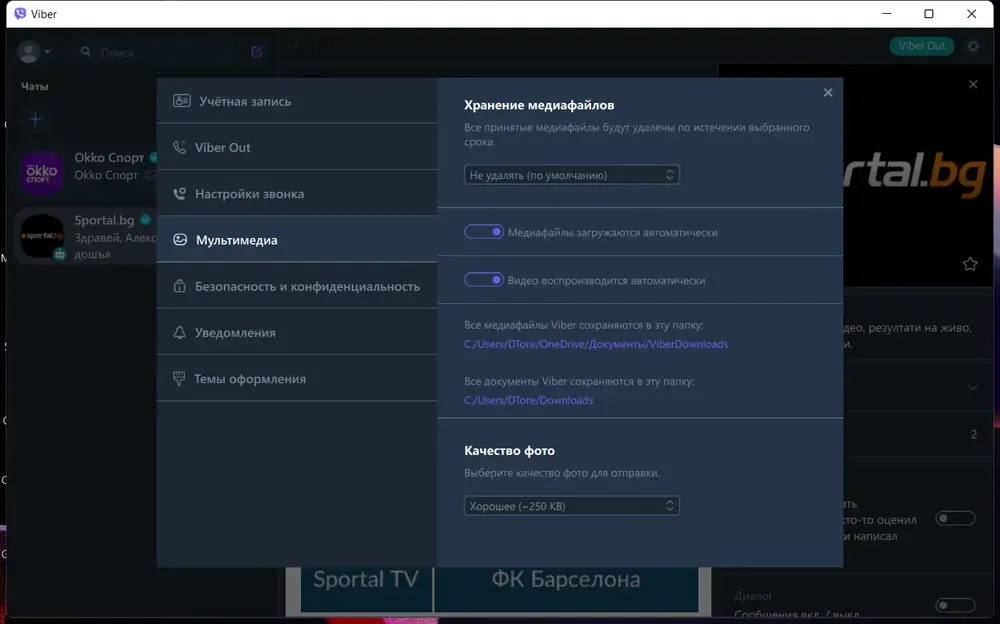Select Темы оформления settings section
1000x624 pixels.
pyautogui.click(x=297, y=378)
